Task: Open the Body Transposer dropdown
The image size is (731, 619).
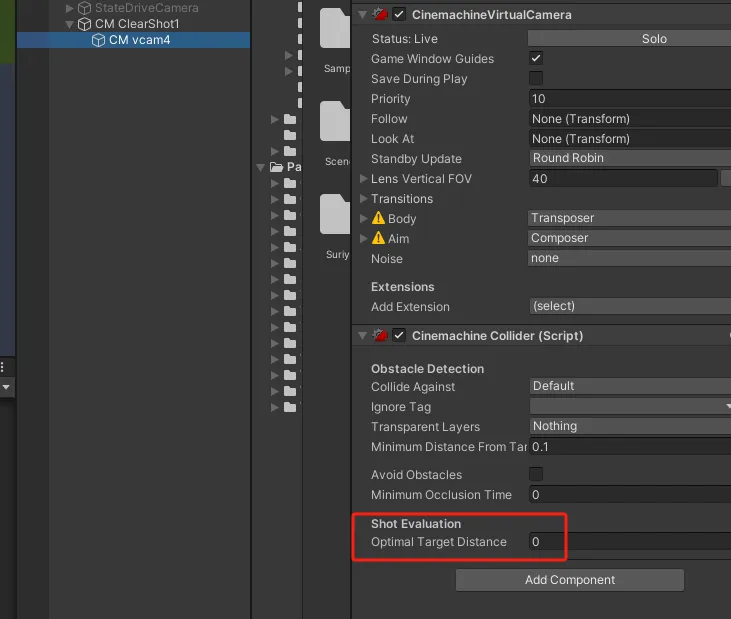Action: [629, 218]
